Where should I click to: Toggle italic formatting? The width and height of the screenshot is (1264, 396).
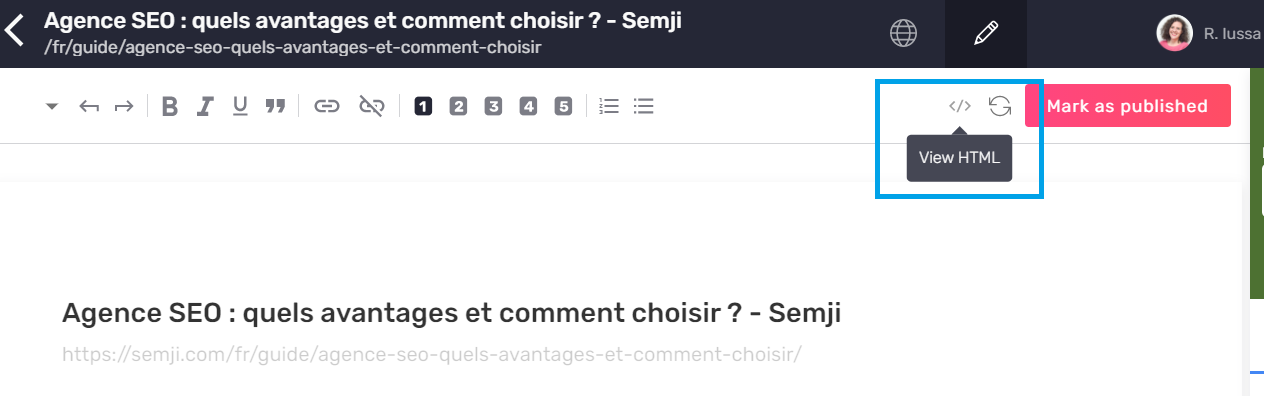[x=205, y=106]
